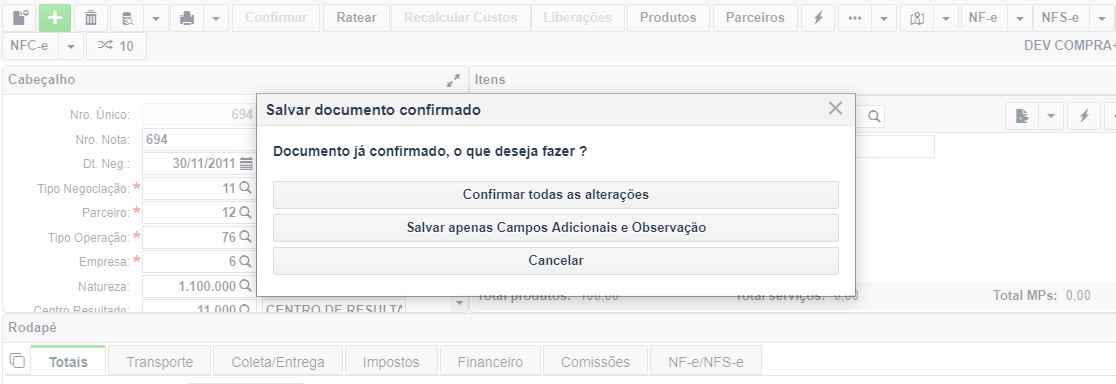Click Cancelar in the dialog

coord(556,261)
